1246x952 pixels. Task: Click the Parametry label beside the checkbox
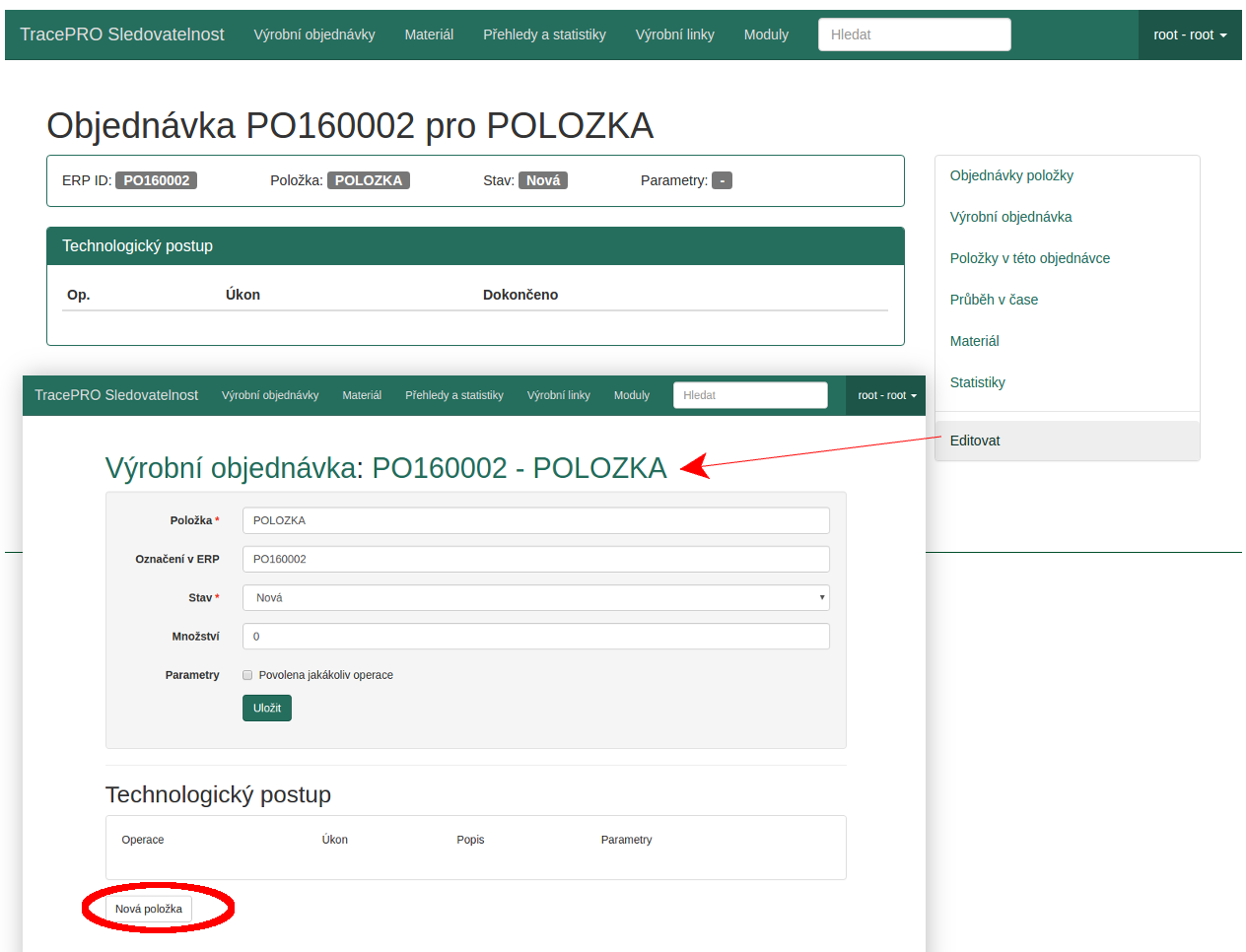(192, 675)
